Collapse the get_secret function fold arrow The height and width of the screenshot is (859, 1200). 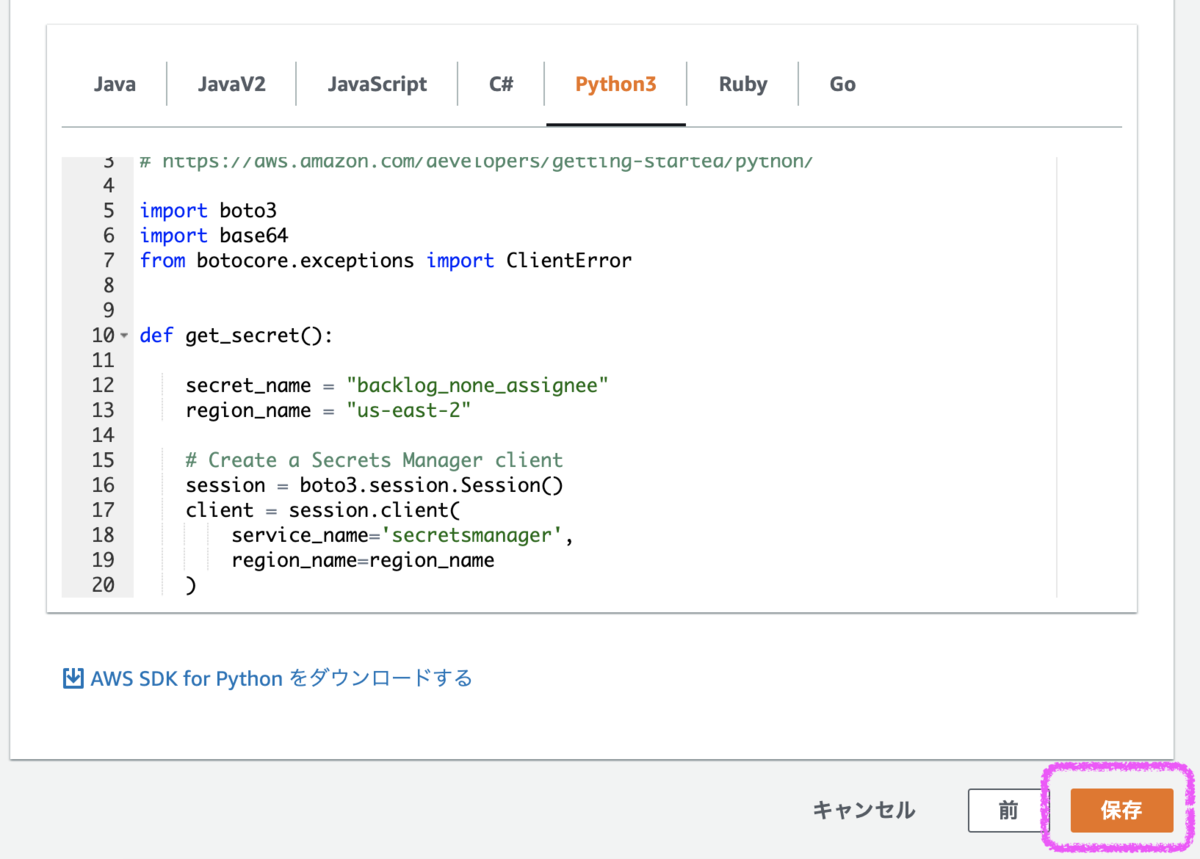(x=124, y=336)
